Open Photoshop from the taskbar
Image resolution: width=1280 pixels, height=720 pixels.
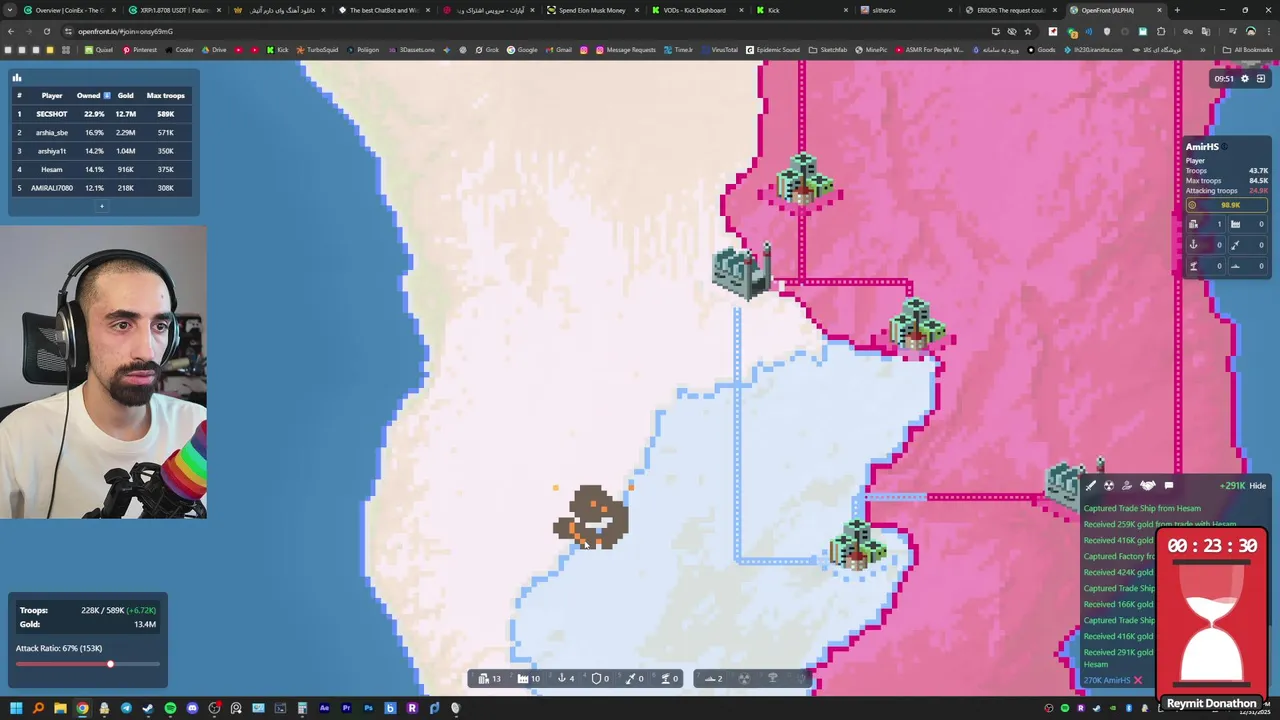[x=368, y=708]
